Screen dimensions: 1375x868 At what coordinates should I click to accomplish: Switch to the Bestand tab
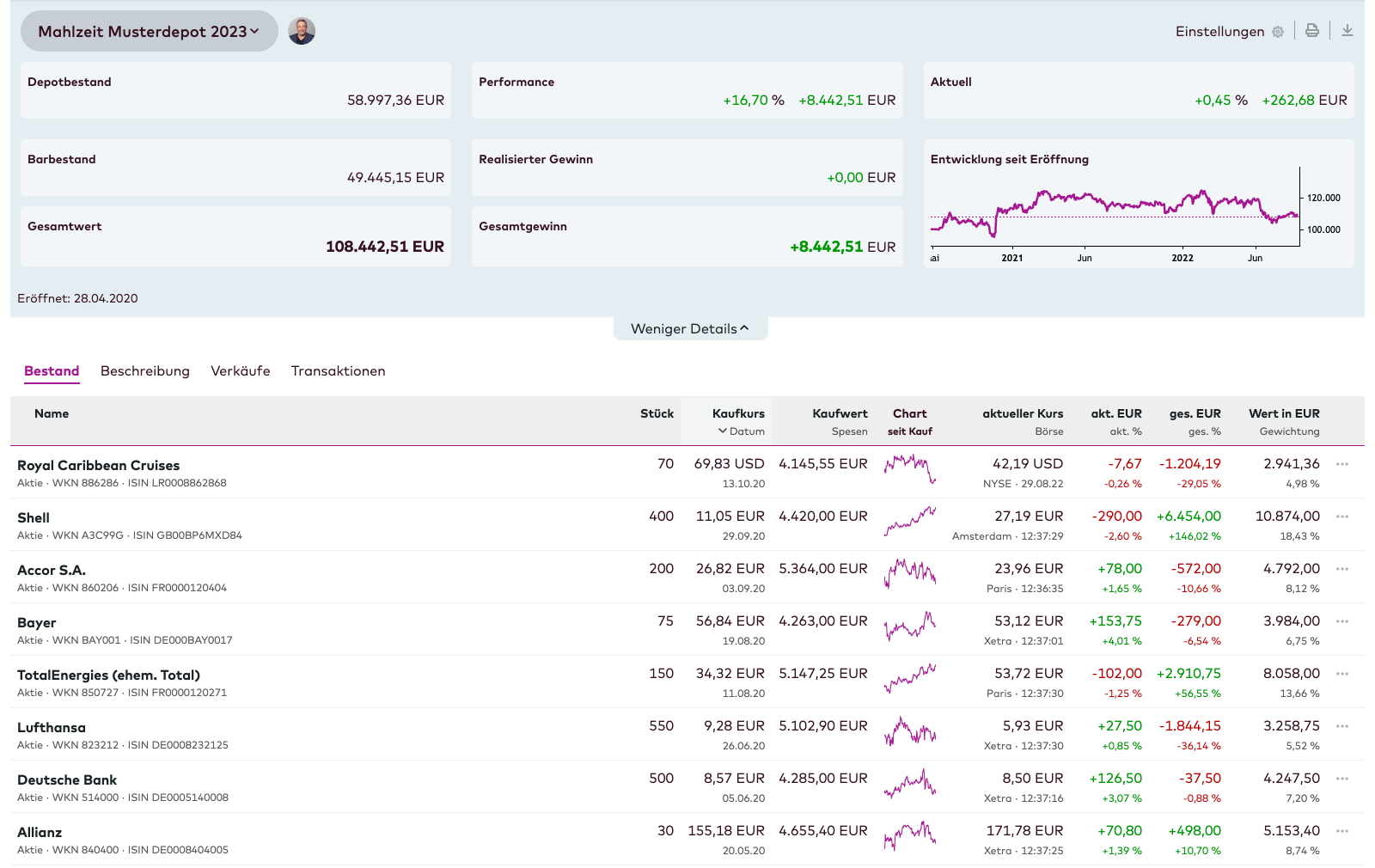tap(52, 370)
